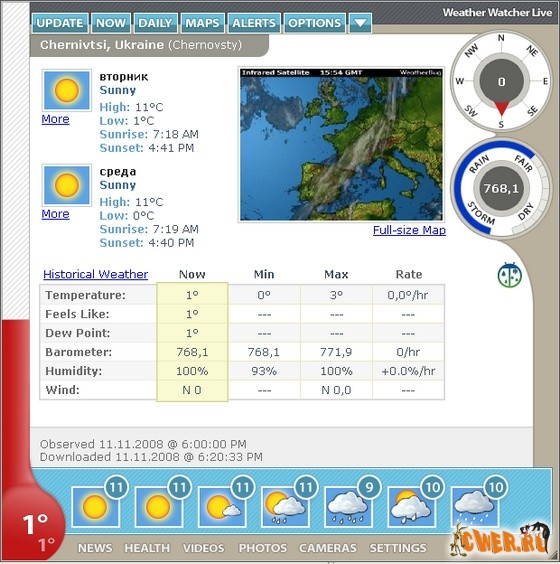Viewport: 560px width, 564px height.
Task: Open the MAPS tab
Action: click(202, 23)
